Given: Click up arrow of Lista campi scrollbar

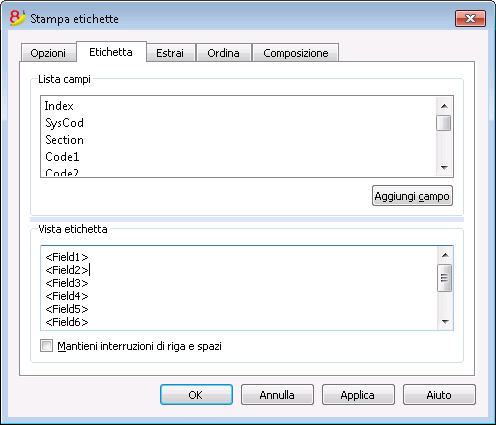Looking at the screenshot, I should 444,106.
